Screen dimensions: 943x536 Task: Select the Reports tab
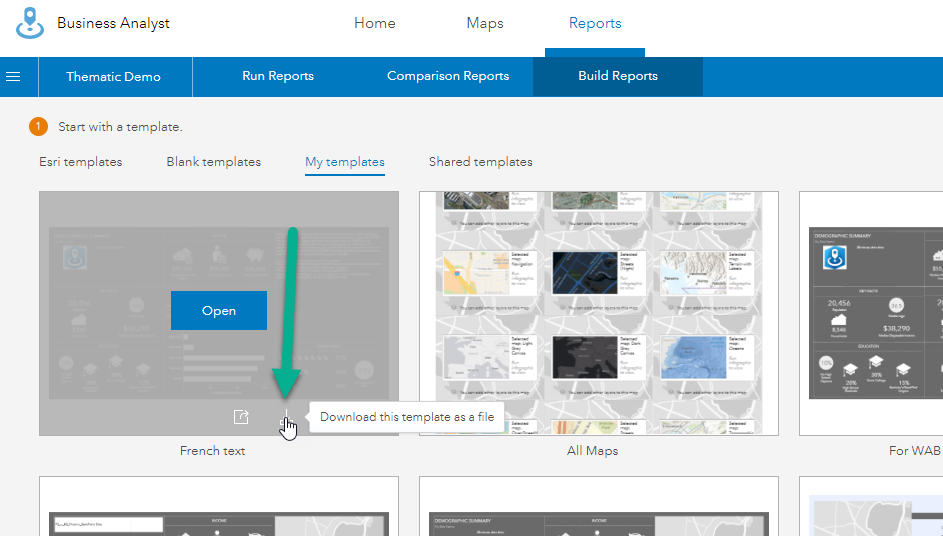click(x=595, y=23)
